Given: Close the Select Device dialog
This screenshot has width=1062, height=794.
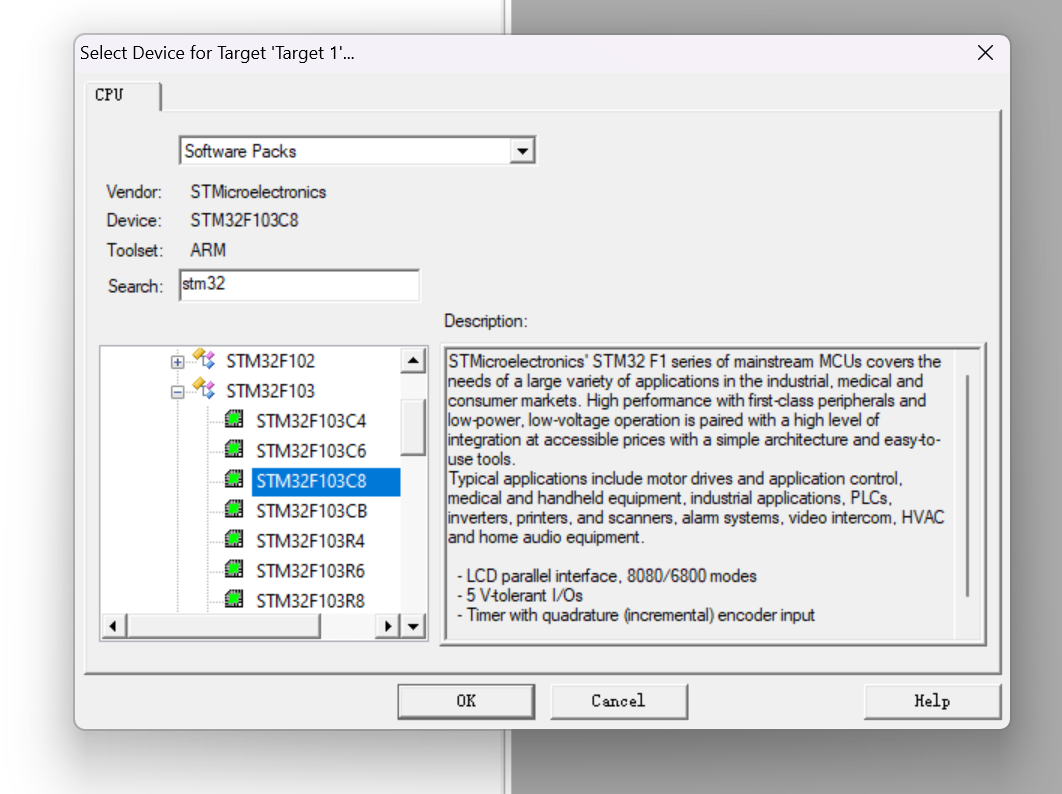Looking at the screenshot, I should 985,53.
